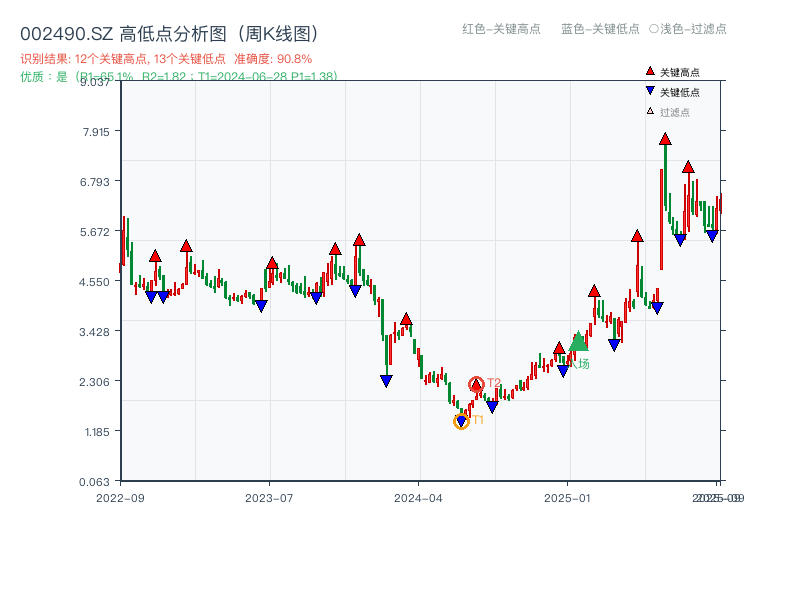800x600 pixels.
Task: Click the leftmost blue key-low triangle on chart
Action: tap(151, 297)
